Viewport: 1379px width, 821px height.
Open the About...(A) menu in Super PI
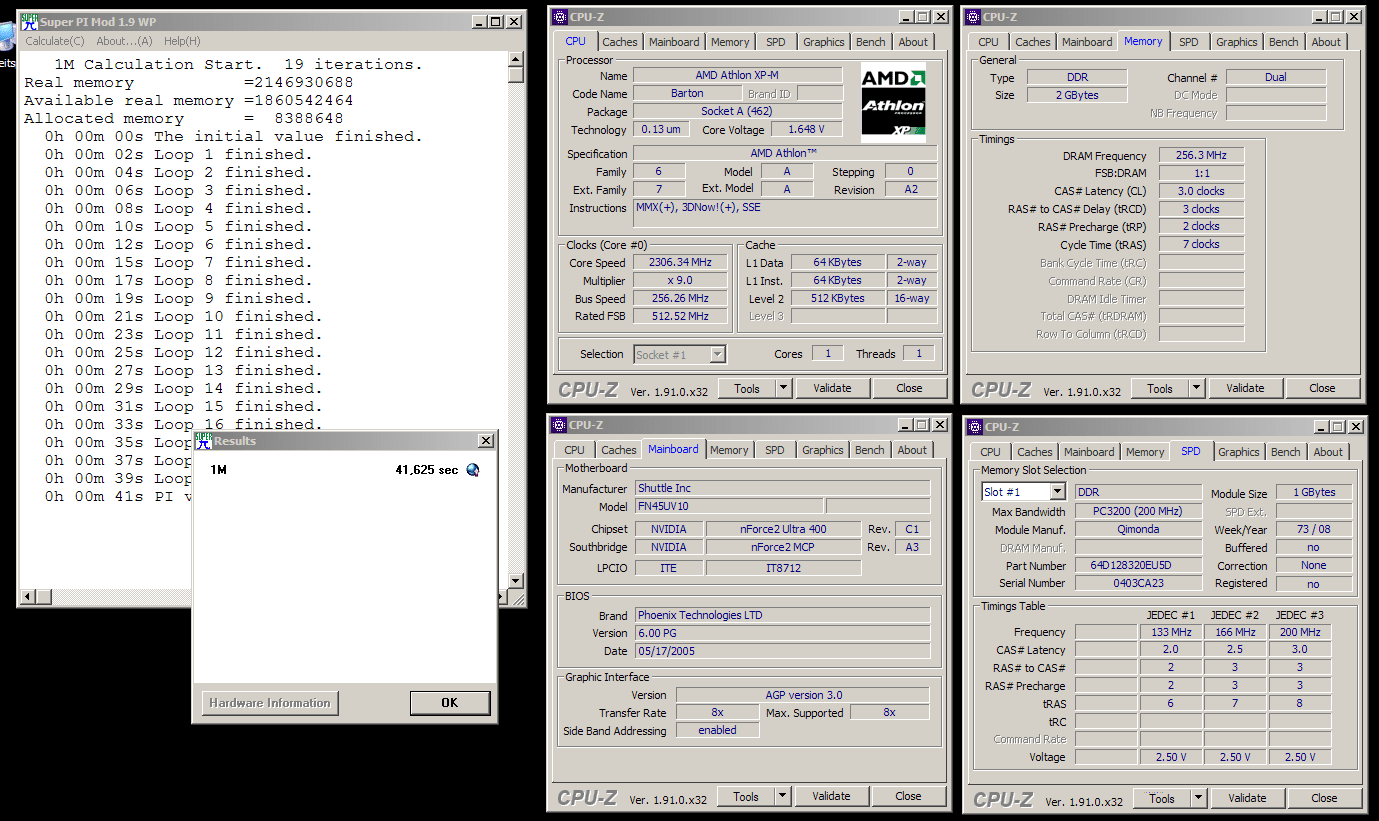pyautogui.click(x=124, y=41)
